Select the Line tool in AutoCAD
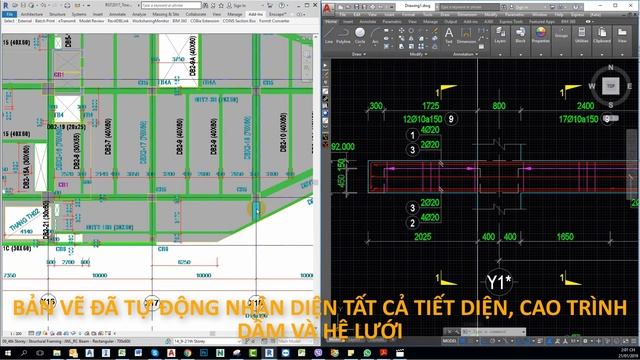Image resolution: width=640 pixels, height=360 pixels. (329, 35)
